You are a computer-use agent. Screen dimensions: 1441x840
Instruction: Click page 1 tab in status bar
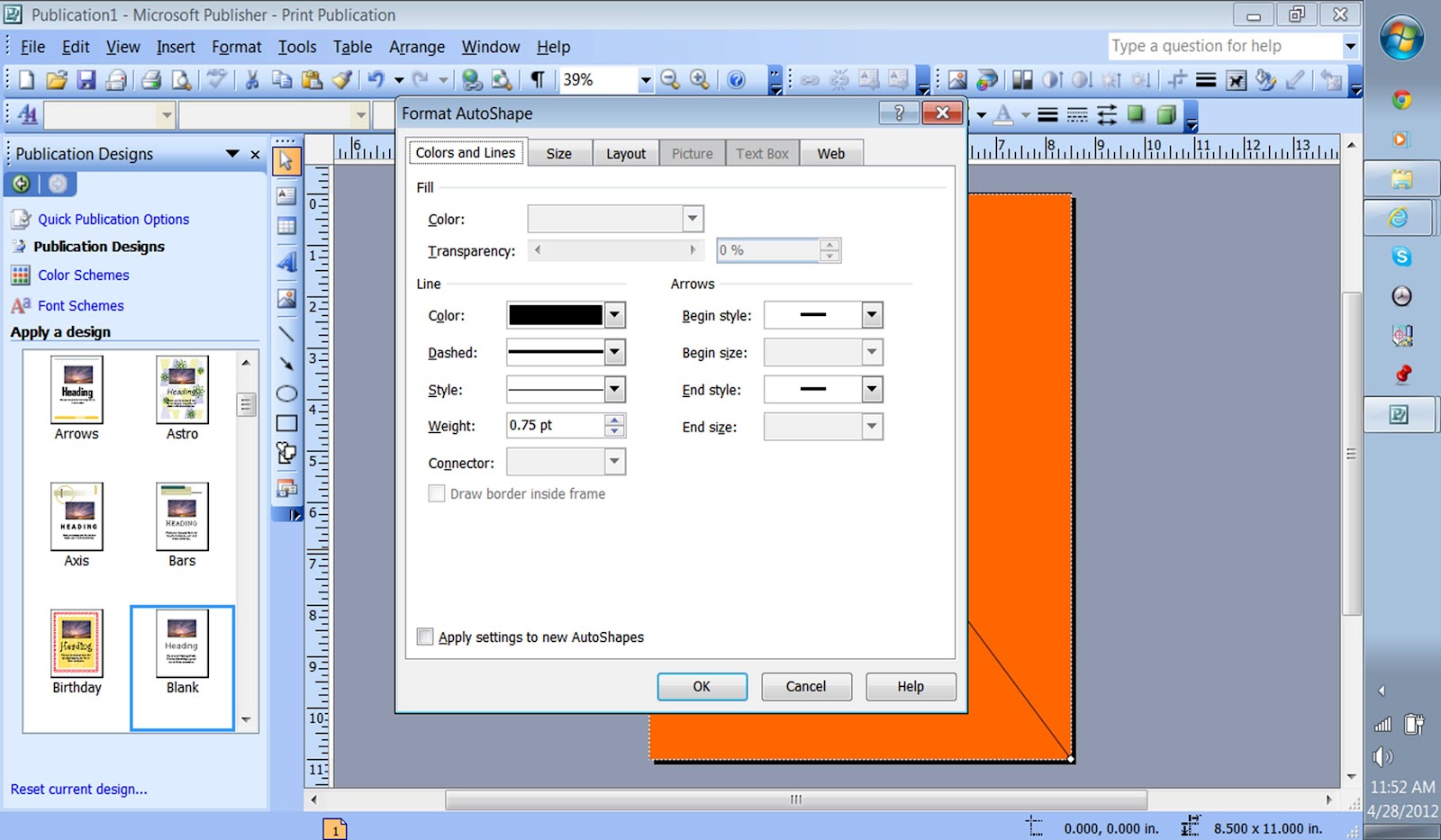coord(335,829)
